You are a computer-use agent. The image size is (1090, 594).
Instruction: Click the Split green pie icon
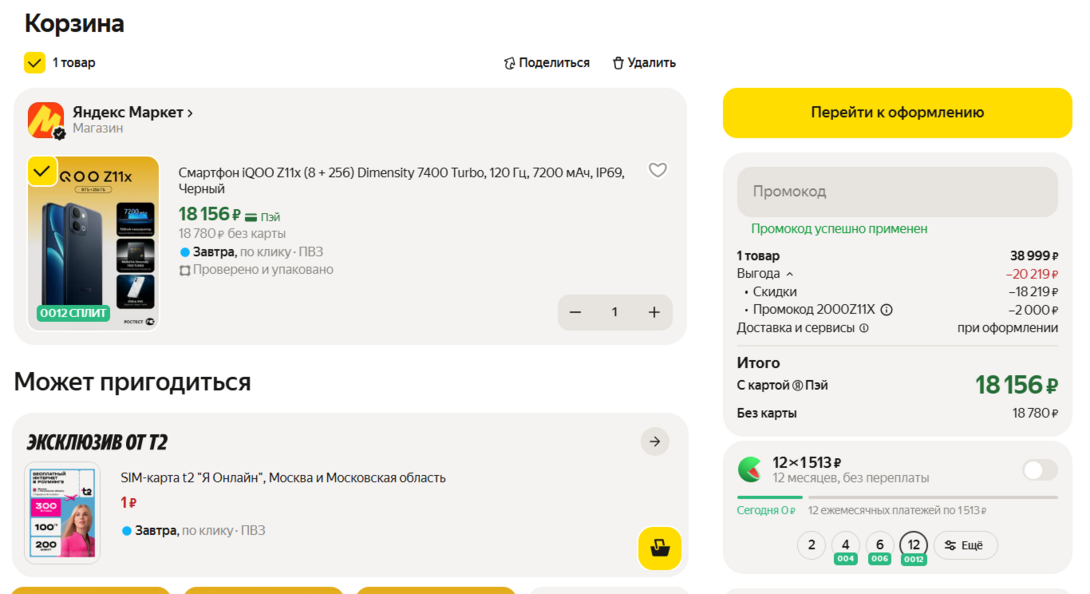click(x=749, y=469)
